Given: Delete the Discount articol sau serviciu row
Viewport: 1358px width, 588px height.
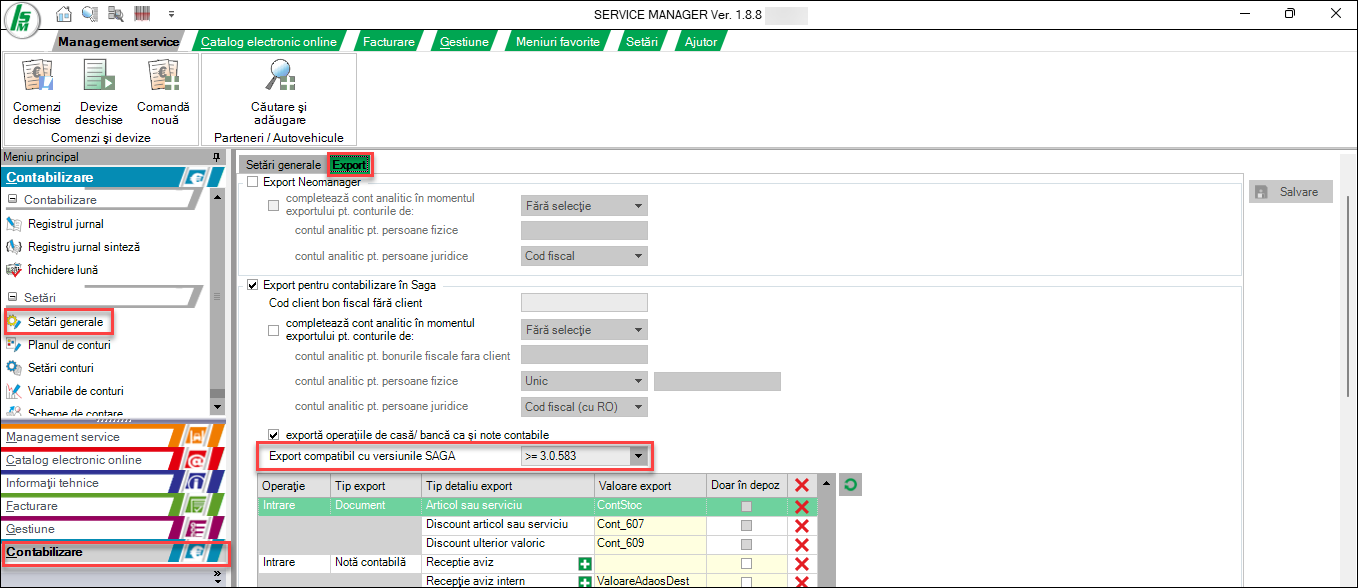Looking at the screenshot, I should click(801, 525).
